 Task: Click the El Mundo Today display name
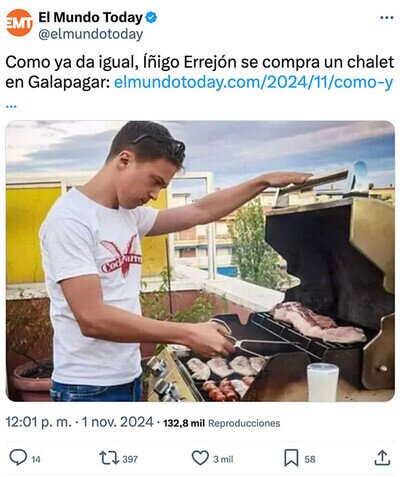(91, 17)
